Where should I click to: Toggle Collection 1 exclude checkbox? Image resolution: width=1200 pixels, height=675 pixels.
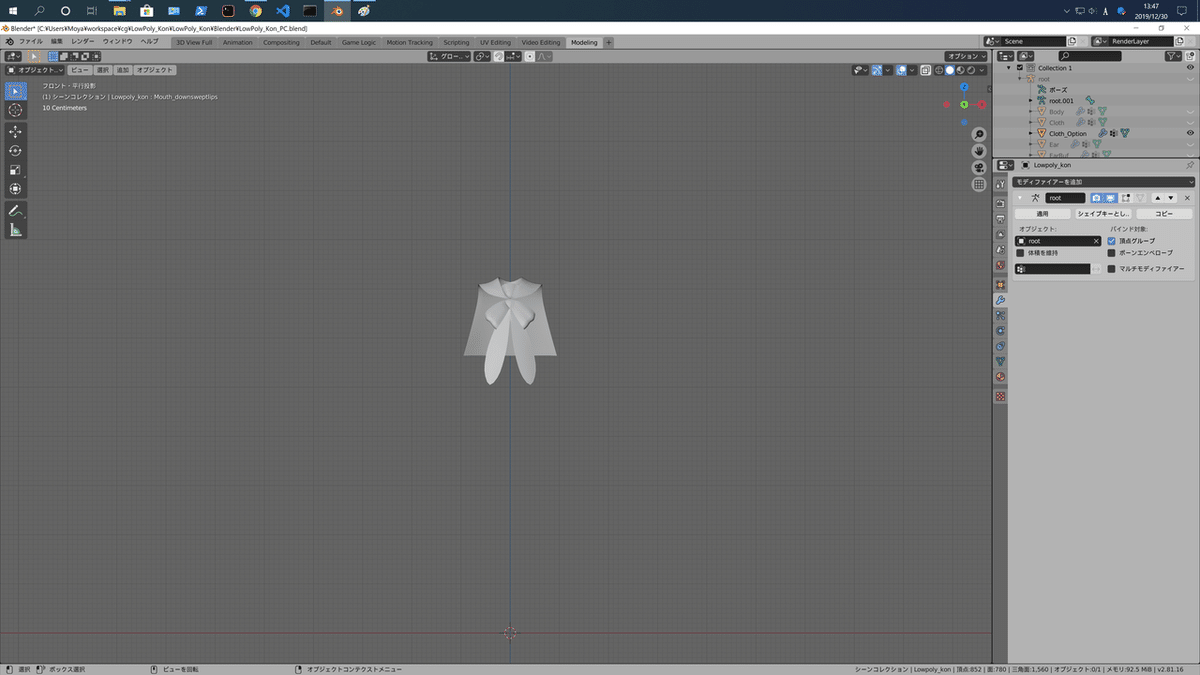click(1020, 68)
